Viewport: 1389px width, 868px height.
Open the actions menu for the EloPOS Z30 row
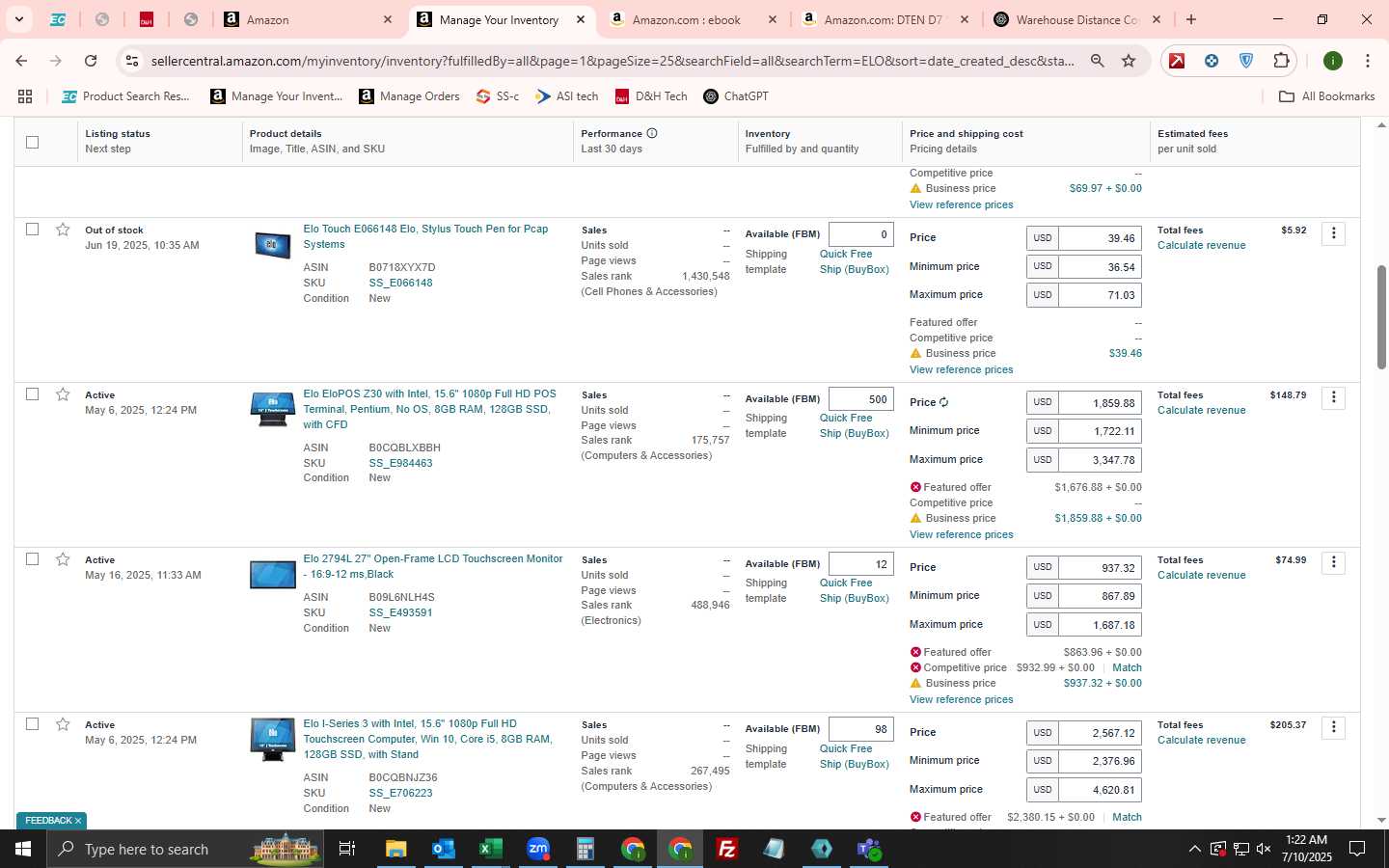pyautogui.click(x=1334, y=398)
